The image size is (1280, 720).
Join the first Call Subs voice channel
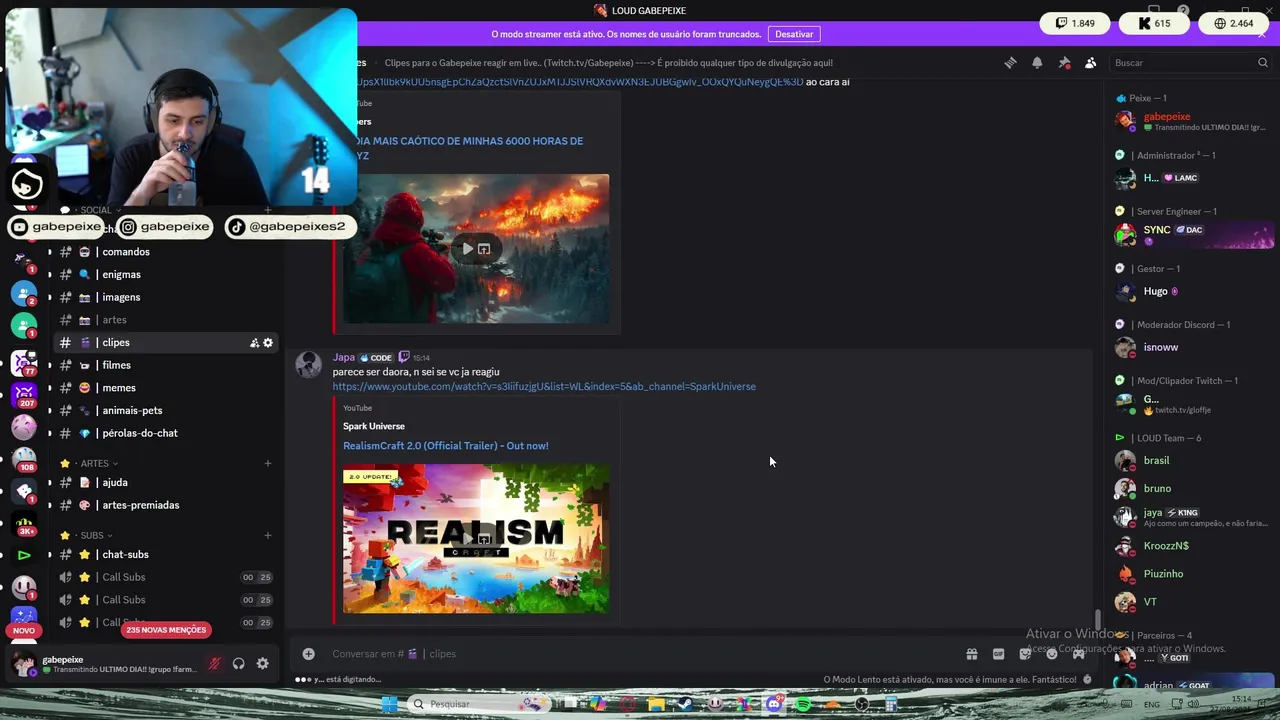click(164, 577)
